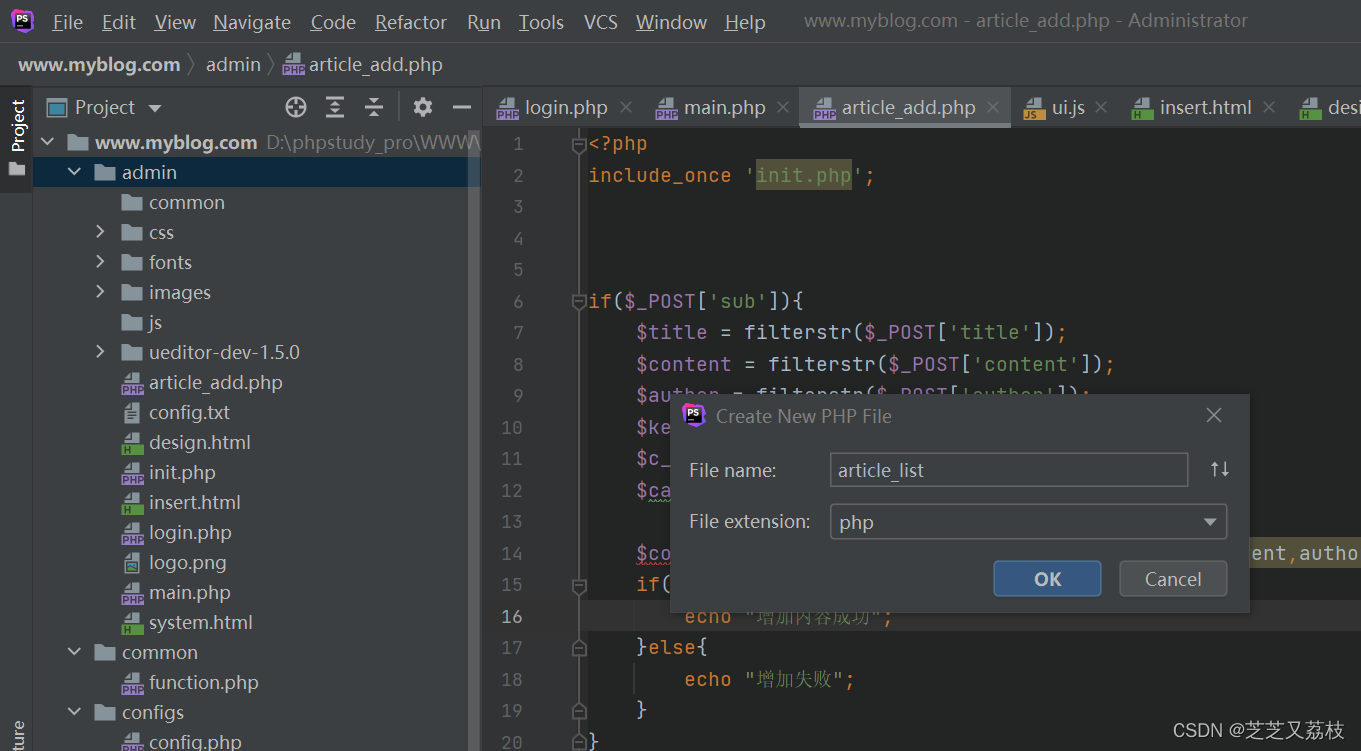Collapse the configs folder
The image size is (1361, 751).
pos(74,712)
